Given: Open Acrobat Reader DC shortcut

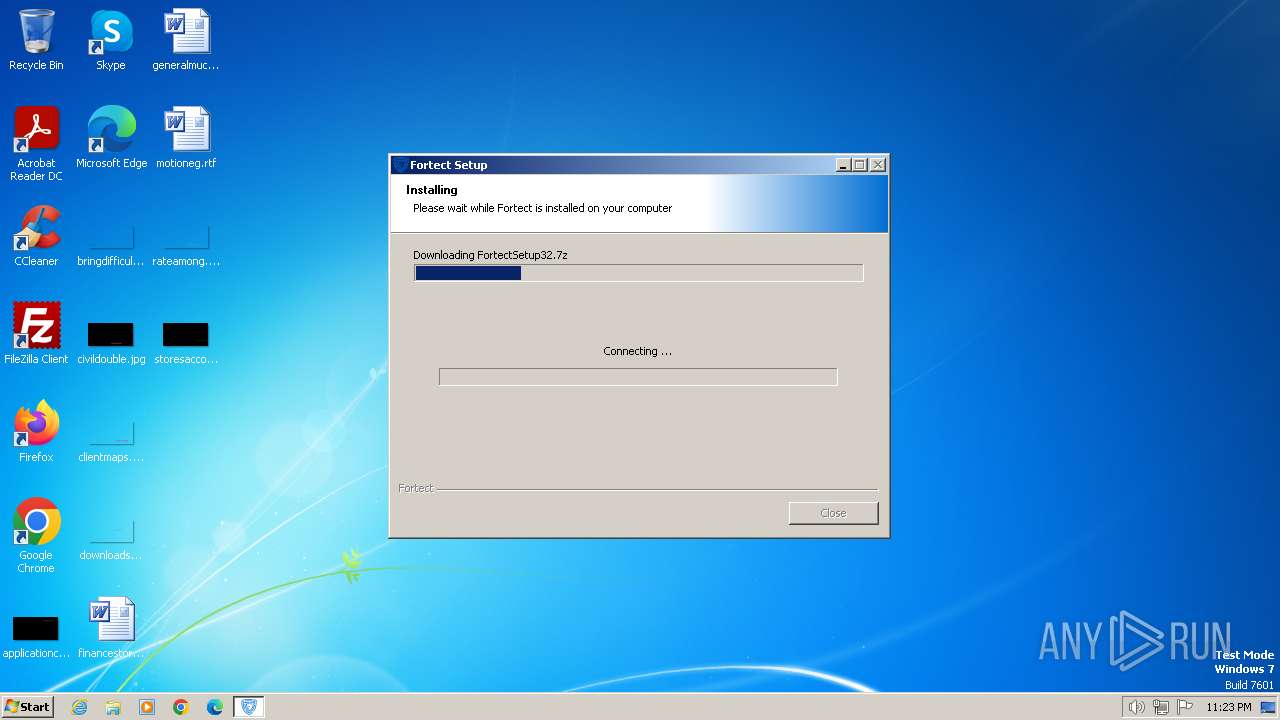Looking at the screenshot, I should 36,144.
